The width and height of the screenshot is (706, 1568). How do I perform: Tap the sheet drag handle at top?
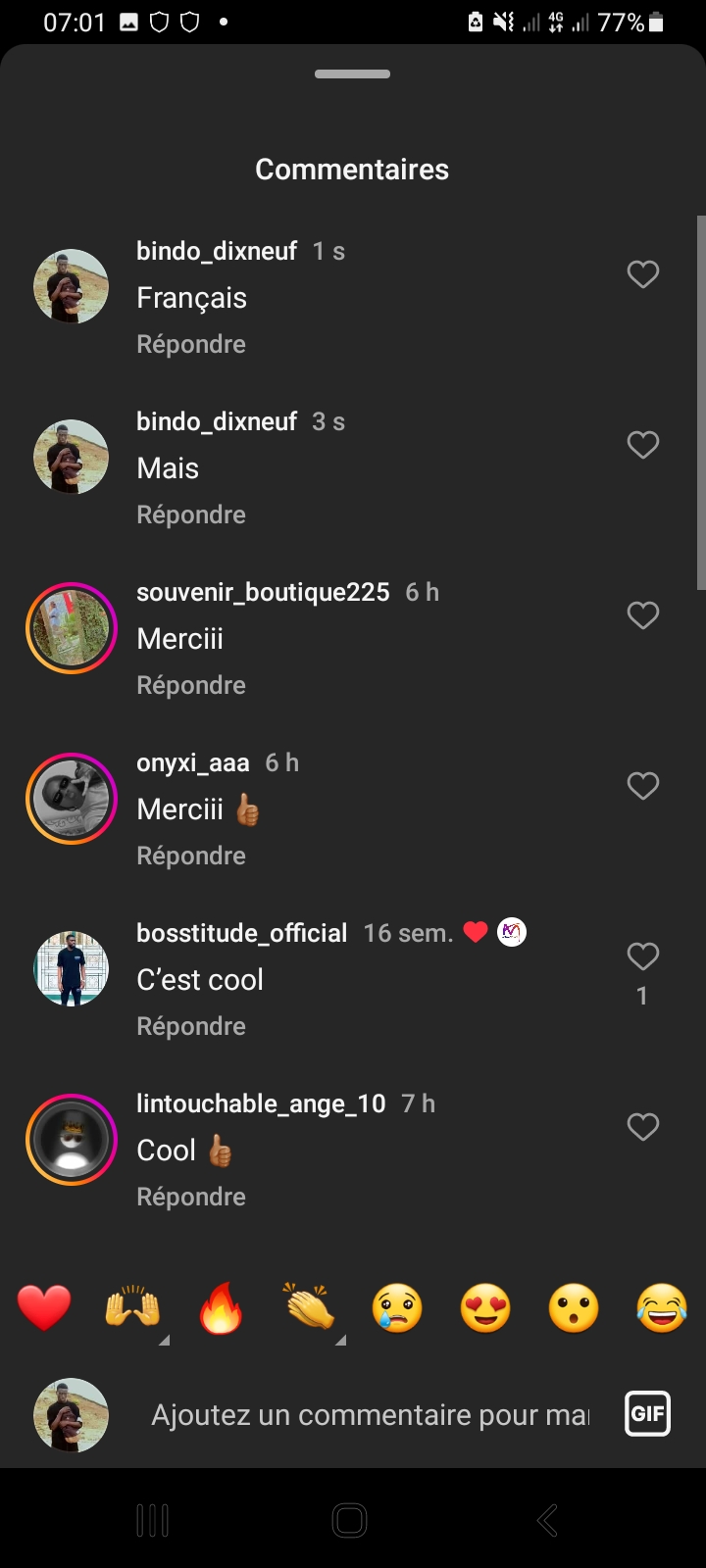pyautogui.click(x=353, y=74)
